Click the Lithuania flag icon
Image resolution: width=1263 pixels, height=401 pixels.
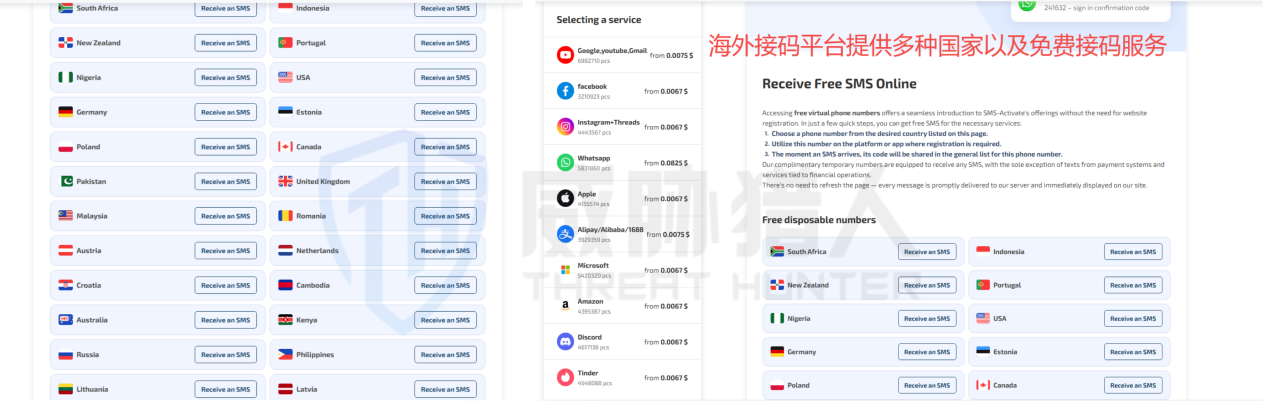coord(66,389)
